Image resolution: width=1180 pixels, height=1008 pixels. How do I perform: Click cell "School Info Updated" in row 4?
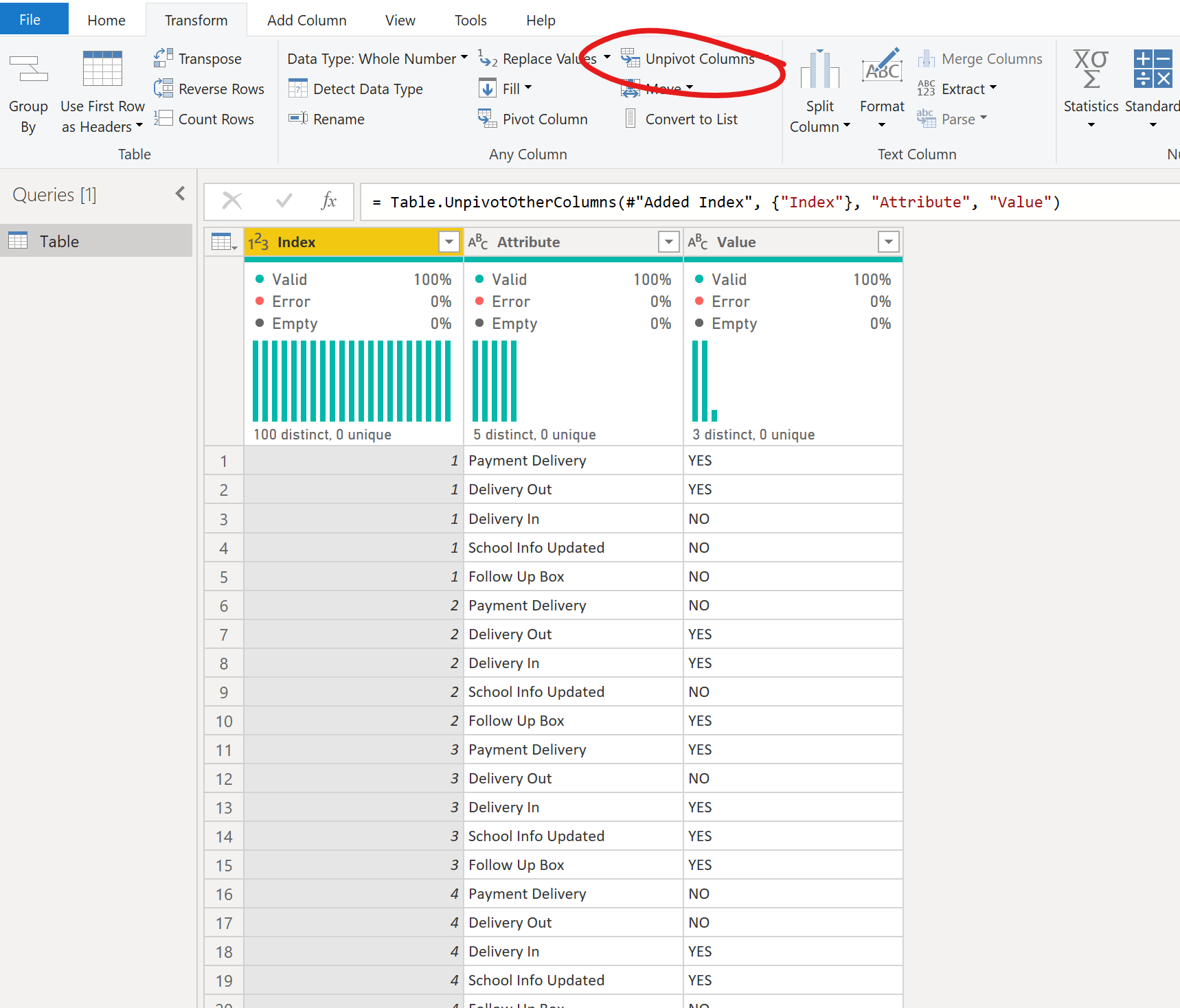point(574,547)
